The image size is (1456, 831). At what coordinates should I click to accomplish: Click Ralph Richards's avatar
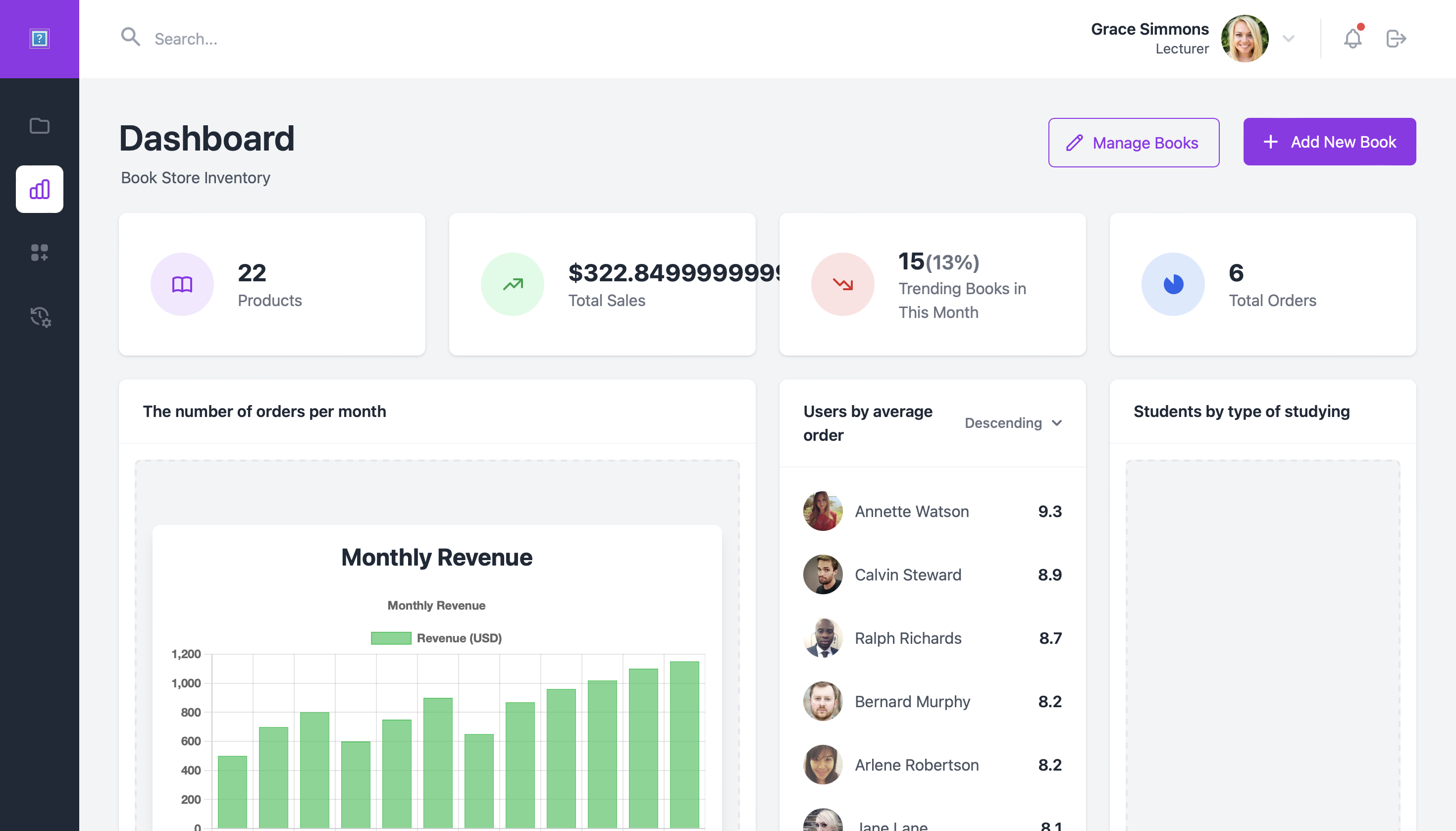pyautogui.click(x=823, y=638)
